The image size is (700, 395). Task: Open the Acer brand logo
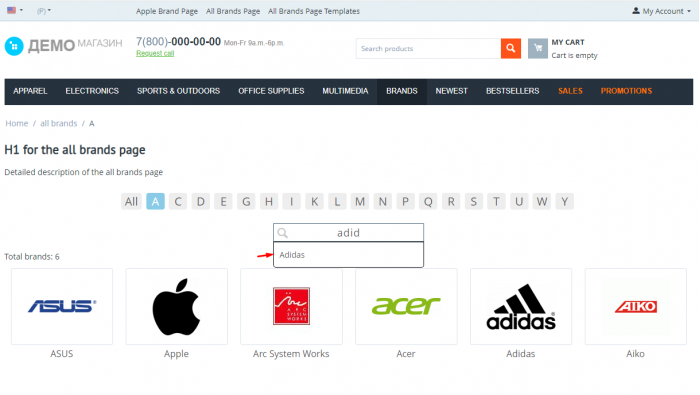[x=406, y=306]
